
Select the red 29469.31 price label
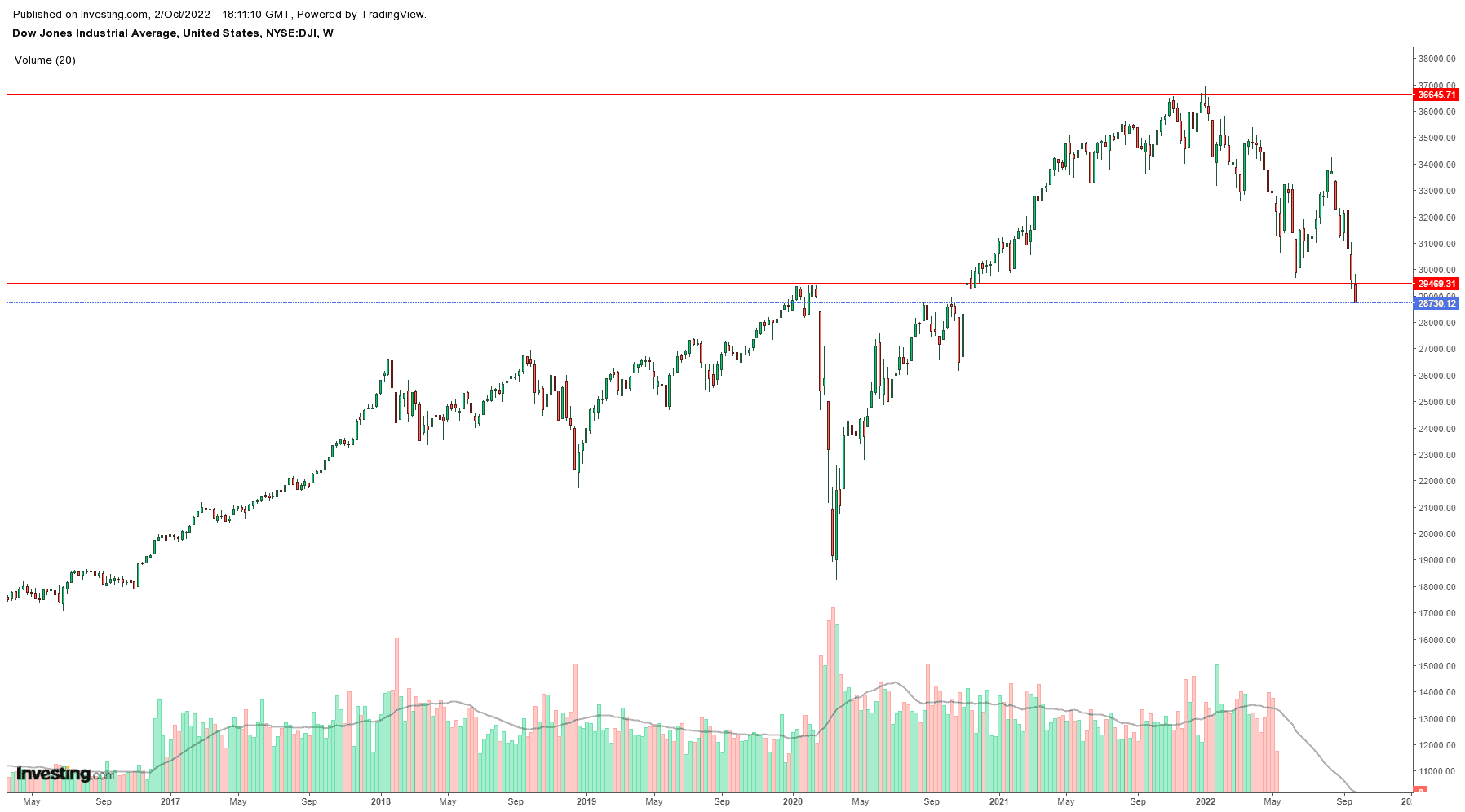(x=1436, y=284)
